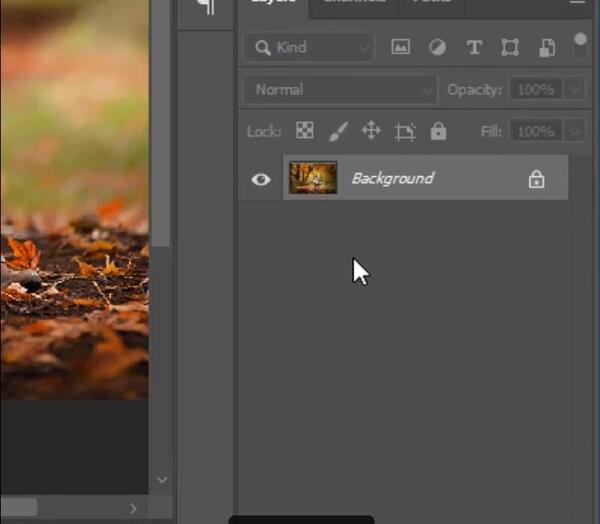Unlock the Background layer via padlock
Image resolution: width=600 pixels, height=524 pixels.
(536, 179)
